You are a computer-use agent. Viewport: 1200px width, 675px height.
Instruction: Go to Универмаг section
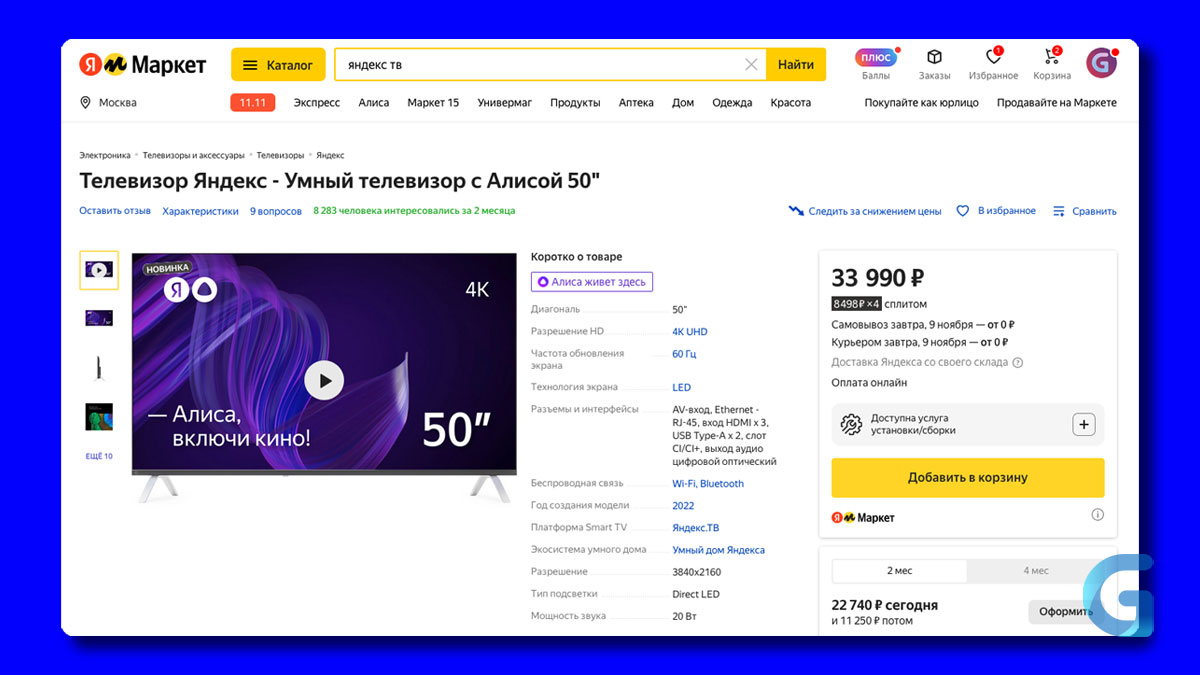505,103
